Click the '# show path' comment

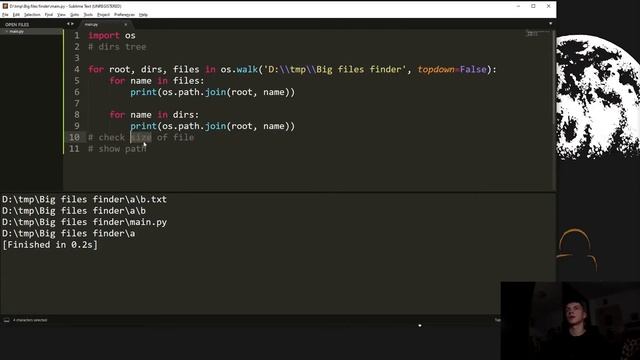click(x=117, y=149)
